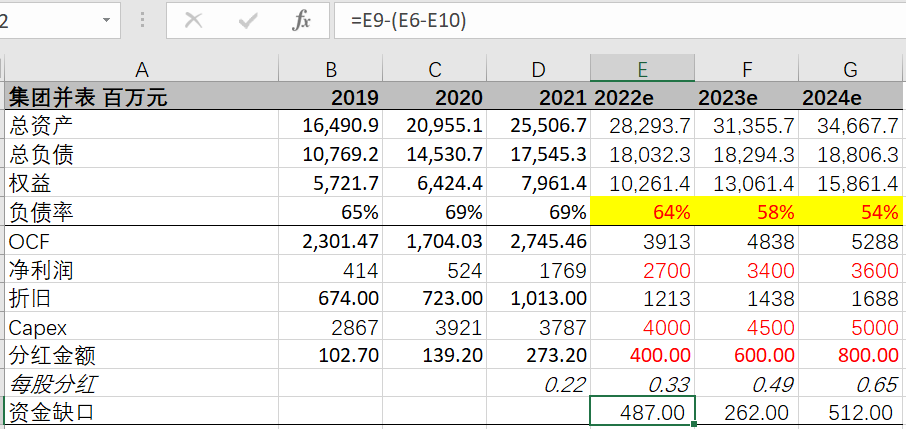Select the 权益 row label
Image resolution: width=906 pixels, height=429 pixels.
[142, 183]
